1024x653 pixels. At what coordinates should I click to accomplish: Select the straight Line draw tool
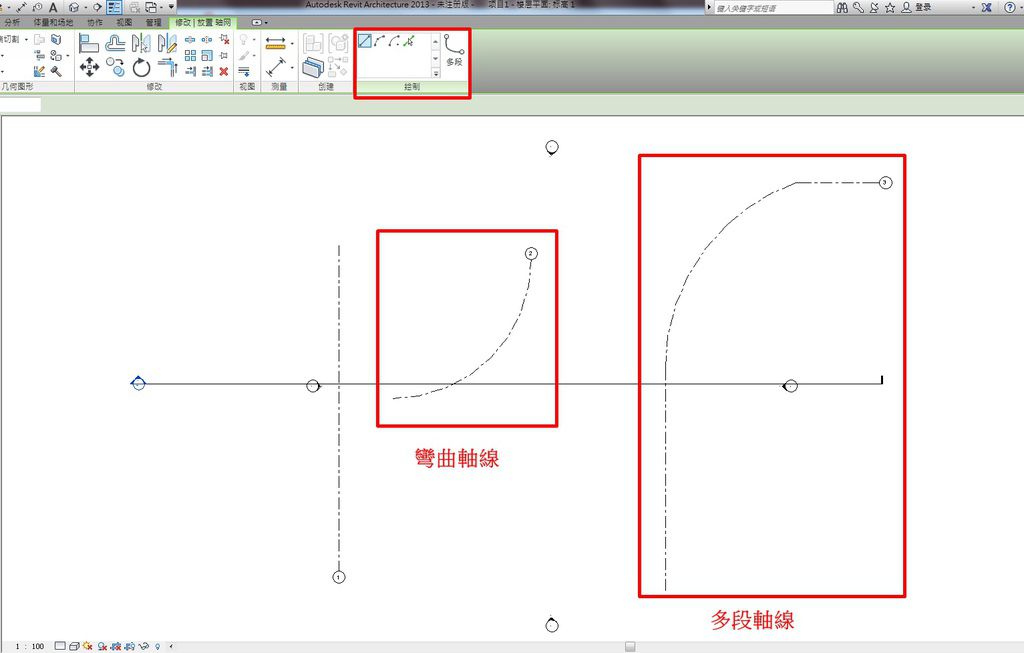(364, 40)
